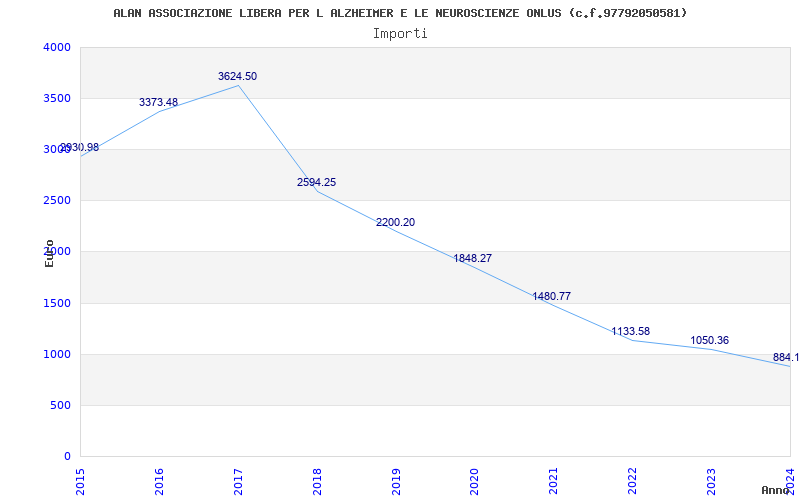Click the 4000 y-axis tick label

[57, 47]
